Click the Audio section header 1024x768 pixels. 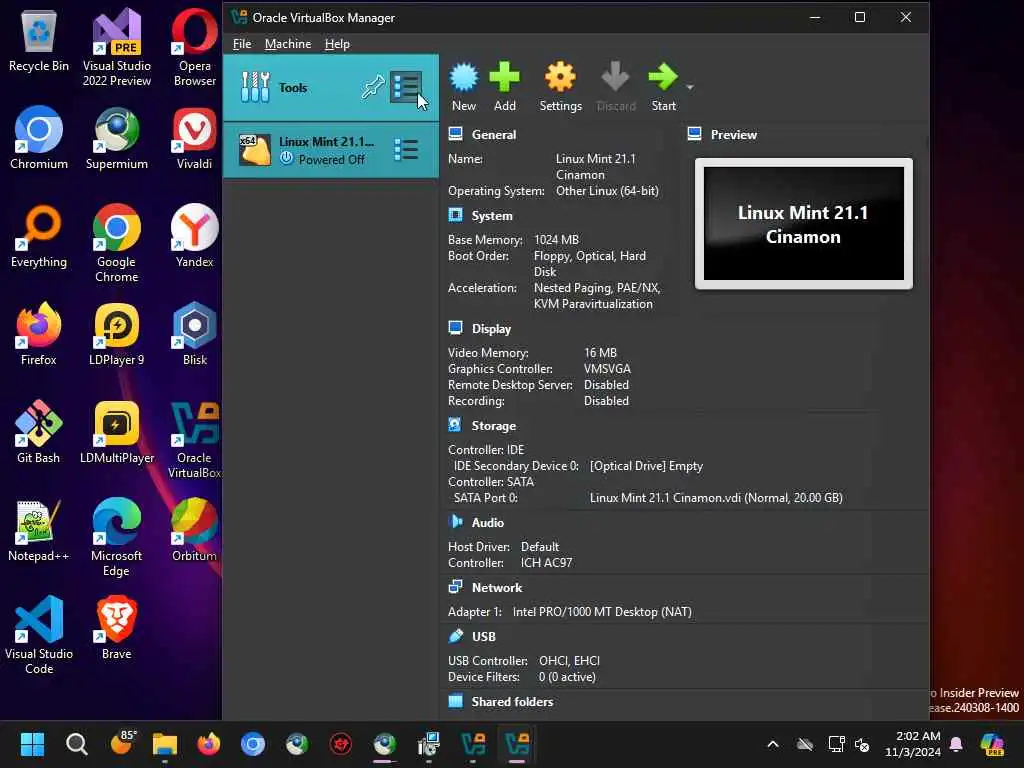click(488, 522)
